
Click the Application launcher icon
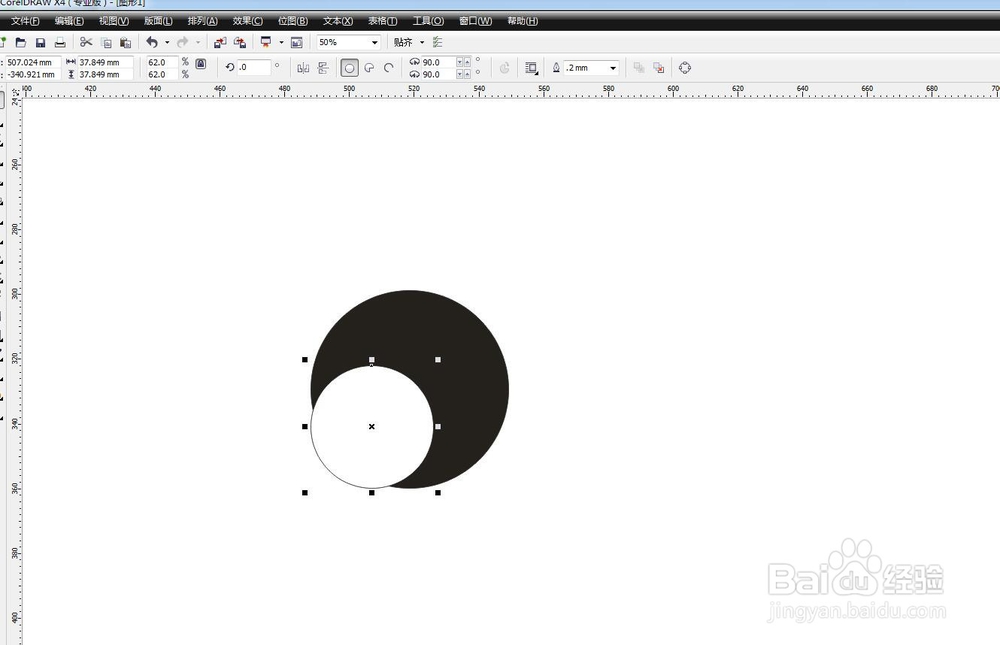(266, 43)
